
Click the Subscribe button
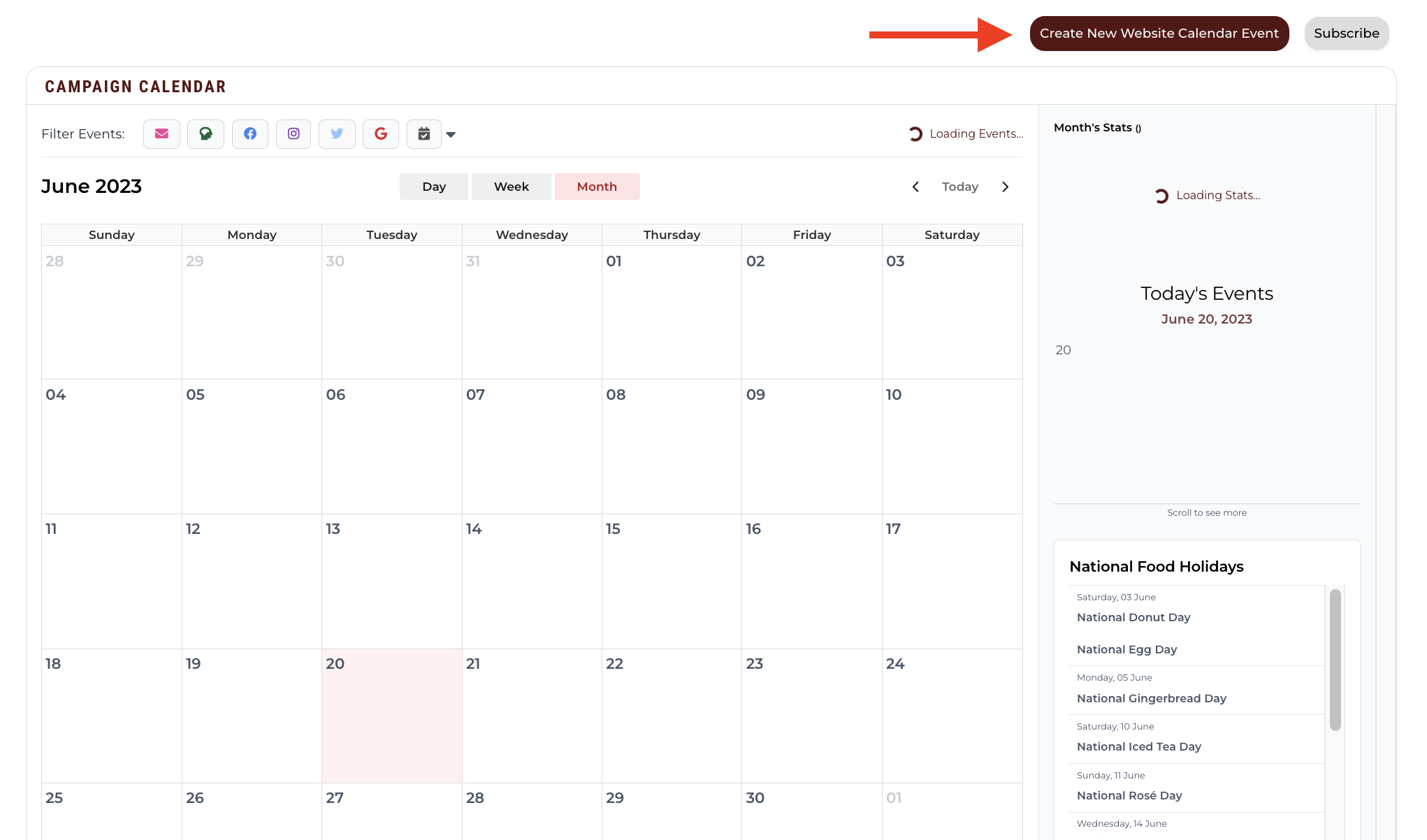(1346, 34)
